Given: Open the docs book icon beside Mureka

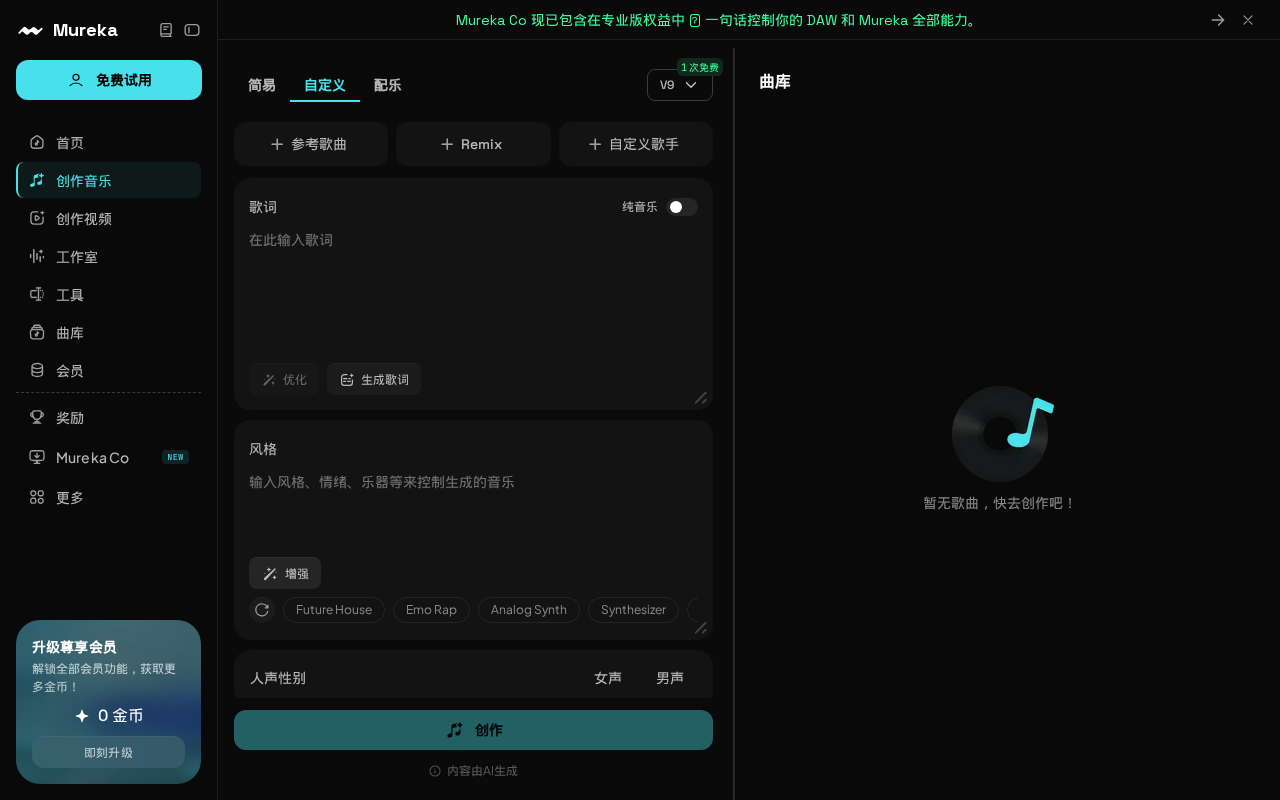Looking at the screenshot, I should 166,30.
